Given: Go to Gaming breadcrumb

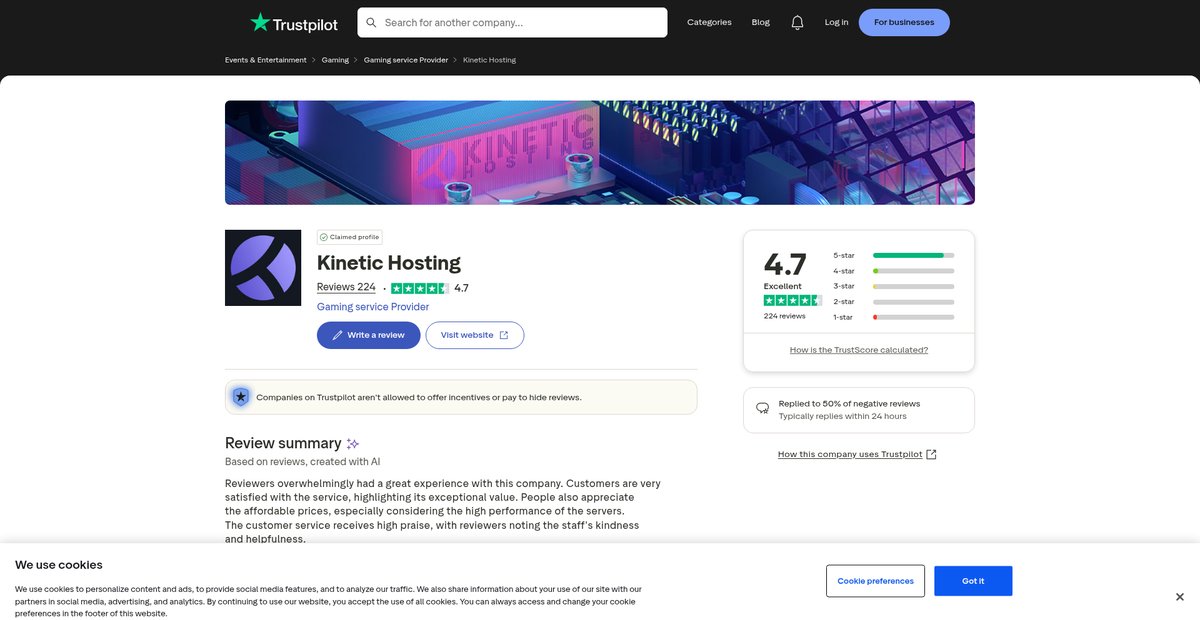Looking at the screenshot, I should point(335,60).
